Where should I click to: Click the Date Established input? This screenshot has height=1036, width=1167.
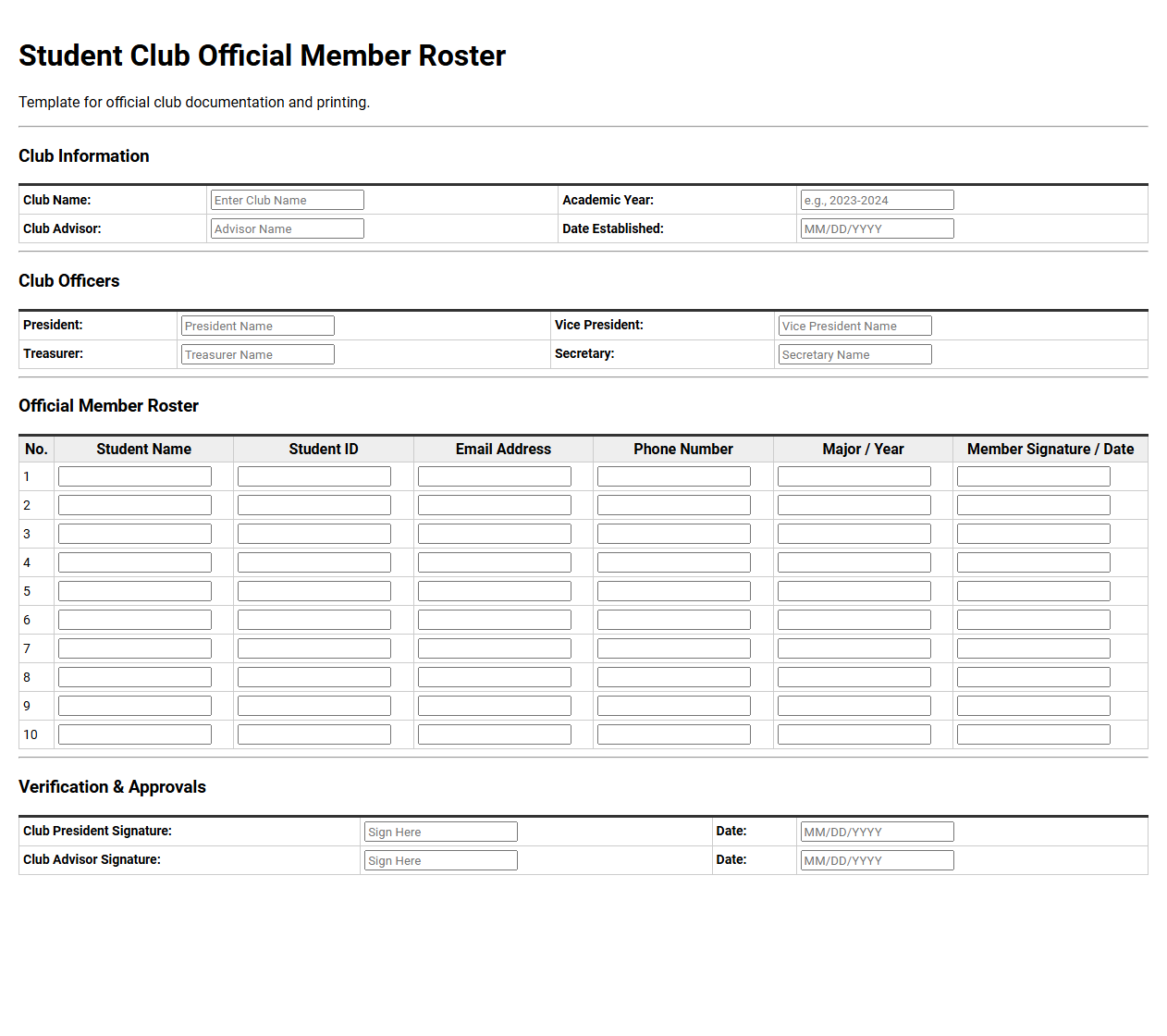877,228
